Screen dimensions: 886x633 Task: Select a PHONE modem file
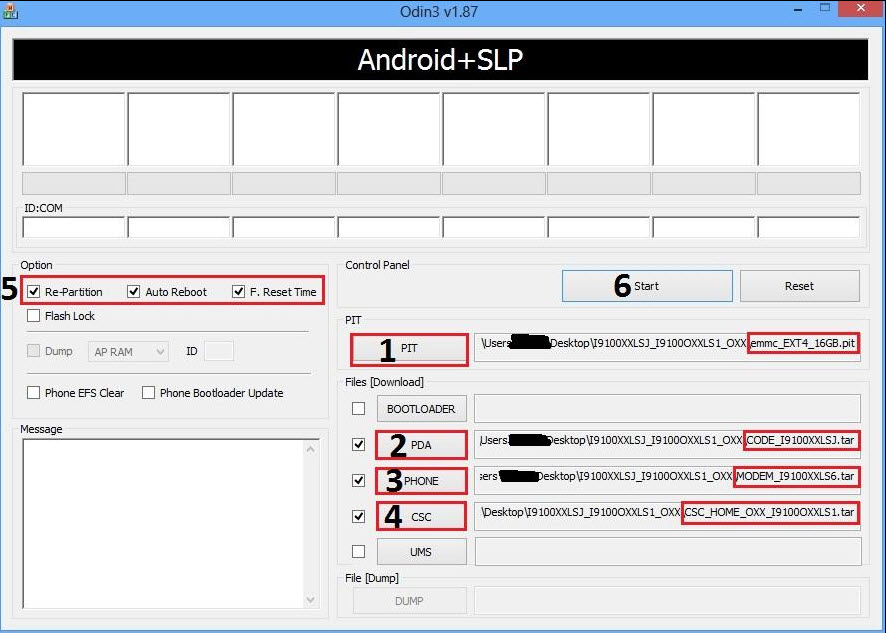(x=422, y=481)
